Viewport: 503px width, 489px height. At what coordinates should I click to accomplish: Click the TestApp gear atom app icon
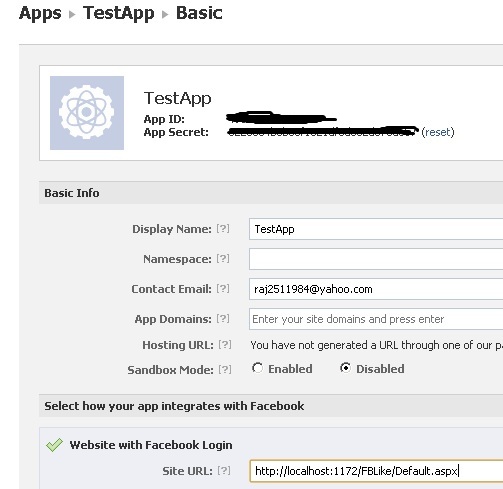point(87,113)
